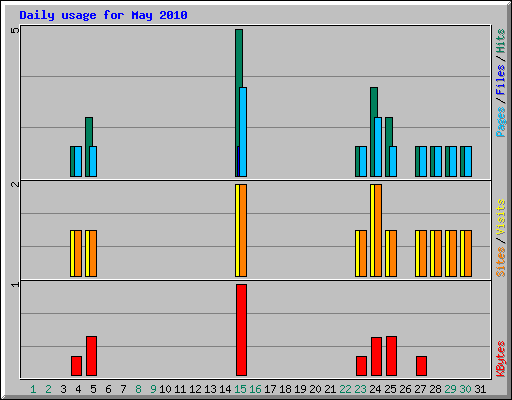Click the orange Sites bar for day 15
512x400 pixels.
point(243,230)
